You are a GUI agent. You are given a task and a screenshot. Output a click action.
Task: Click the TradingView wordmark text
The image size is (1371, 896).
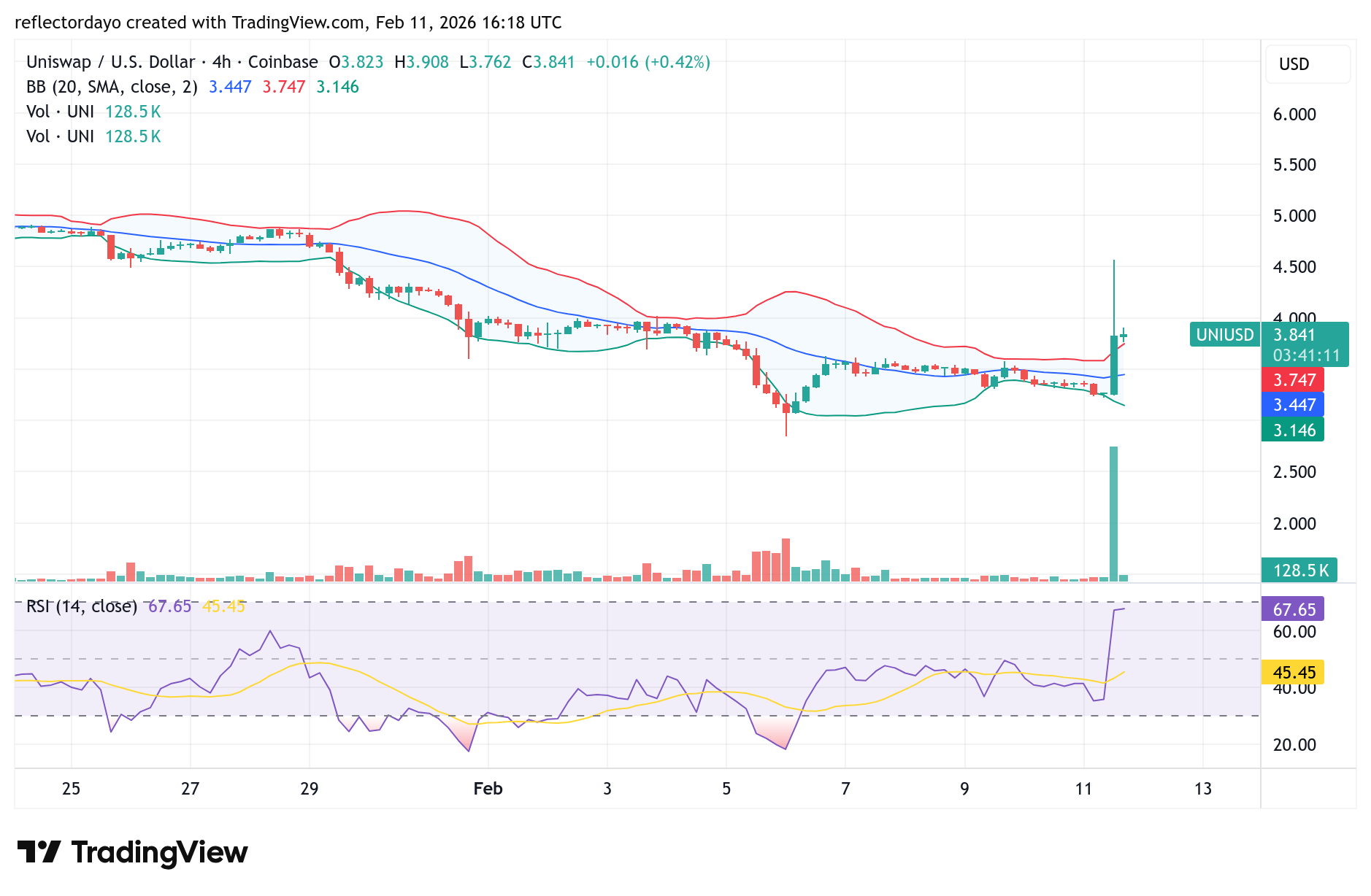[160, 852]
